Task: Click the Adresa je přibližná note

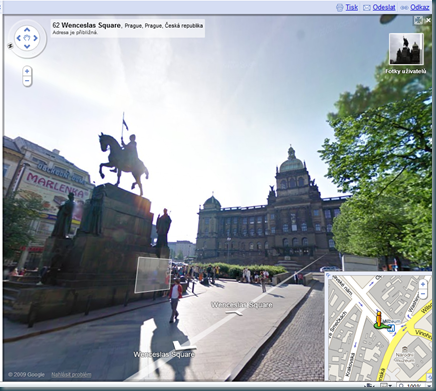Action: pos(75,33)
